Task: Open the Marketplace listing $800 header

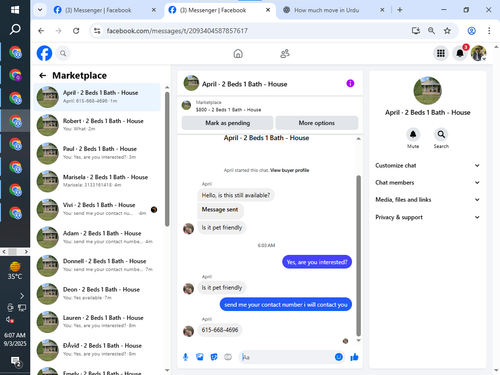Action: pos(270,106)
